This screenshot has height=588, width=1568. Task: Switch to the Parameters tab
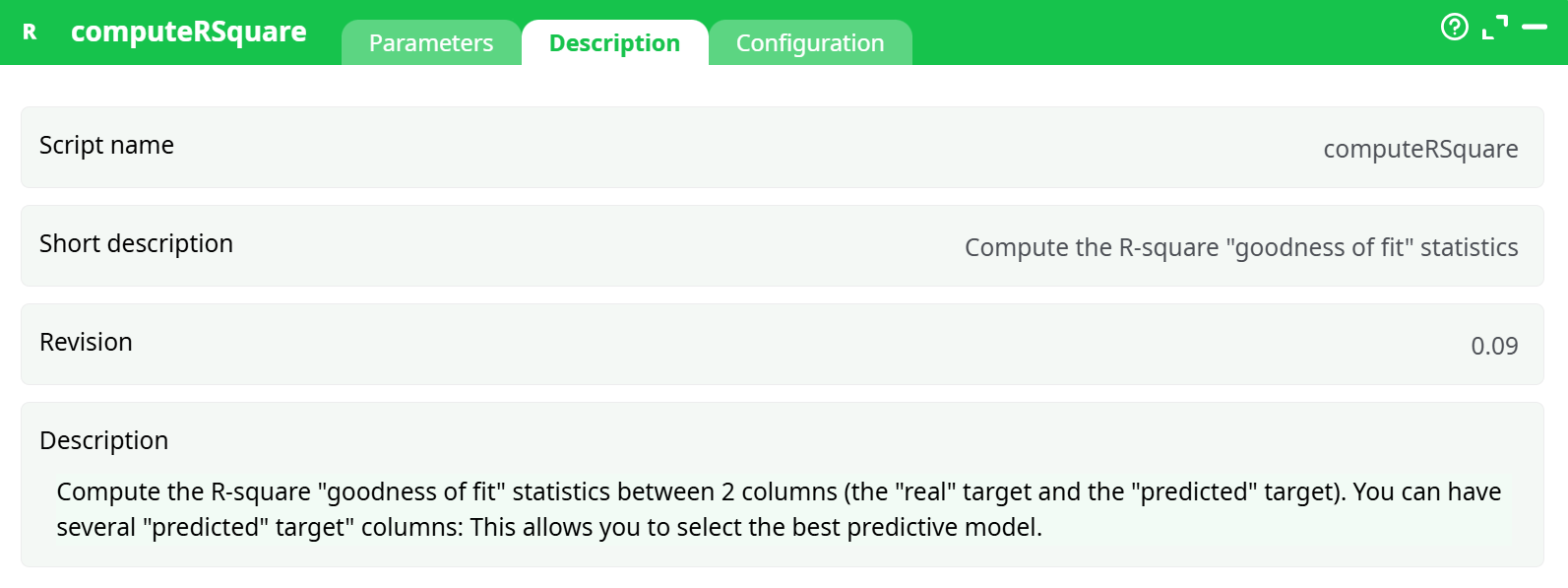(x=431, y=43)
